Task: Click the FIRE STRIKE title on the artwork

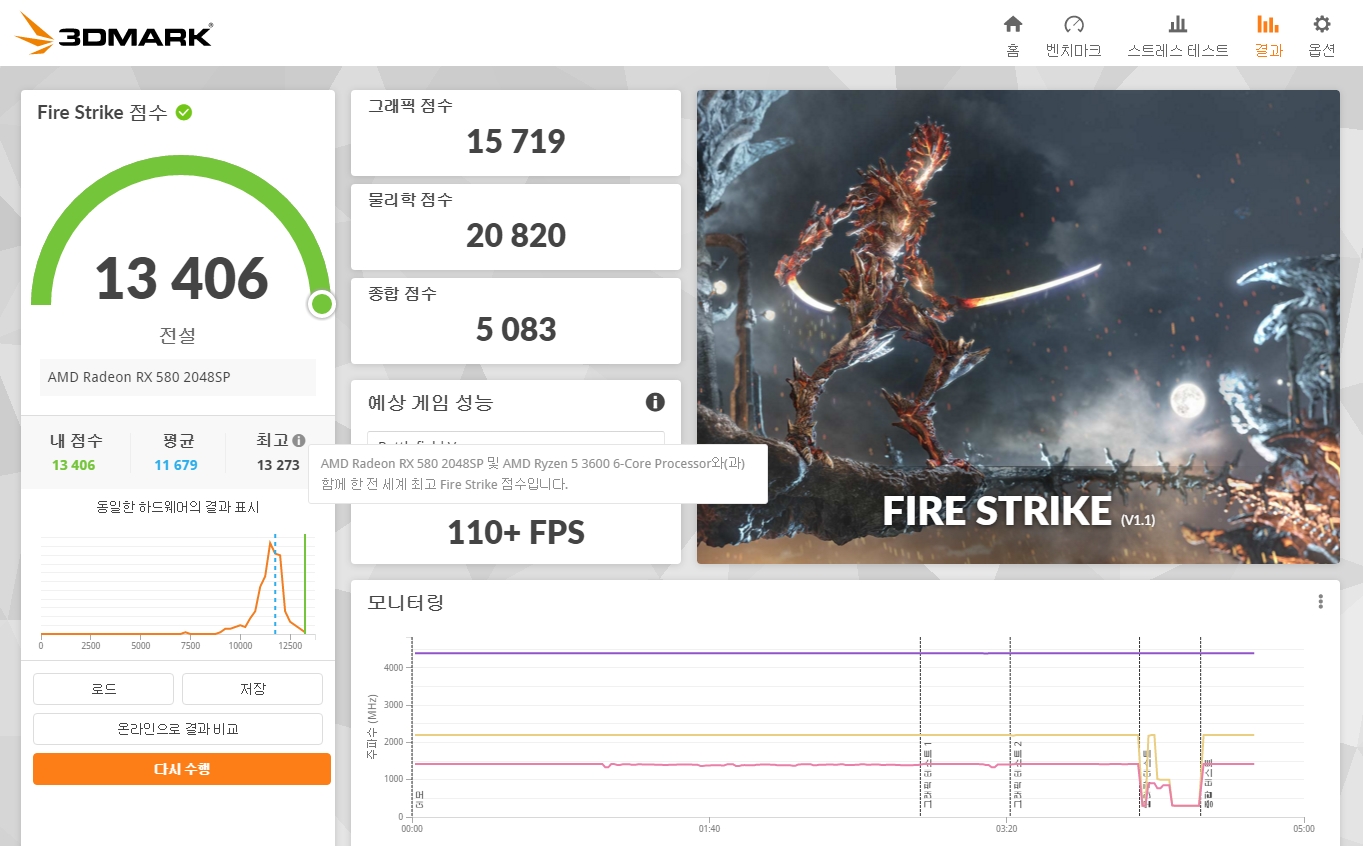Action: point(997,511)
